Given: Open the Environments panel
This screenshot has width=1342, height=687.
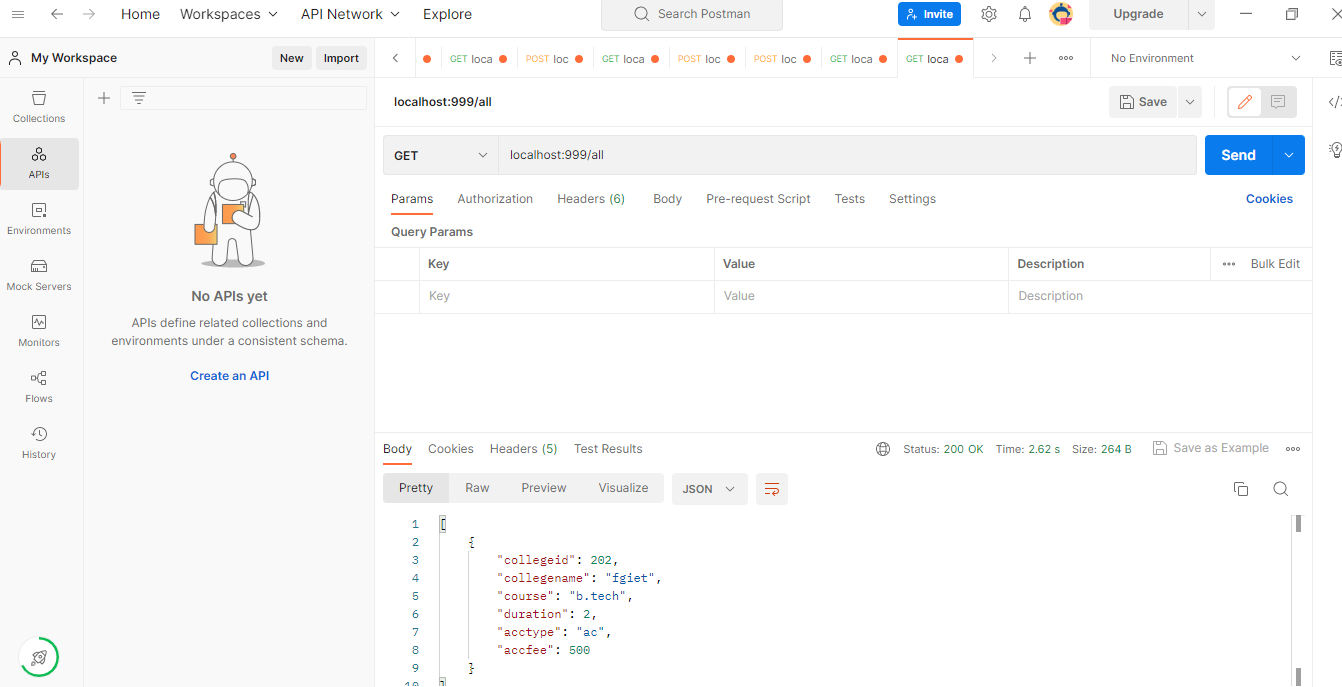Looking at the screenshot, I should tap(38, 218).
